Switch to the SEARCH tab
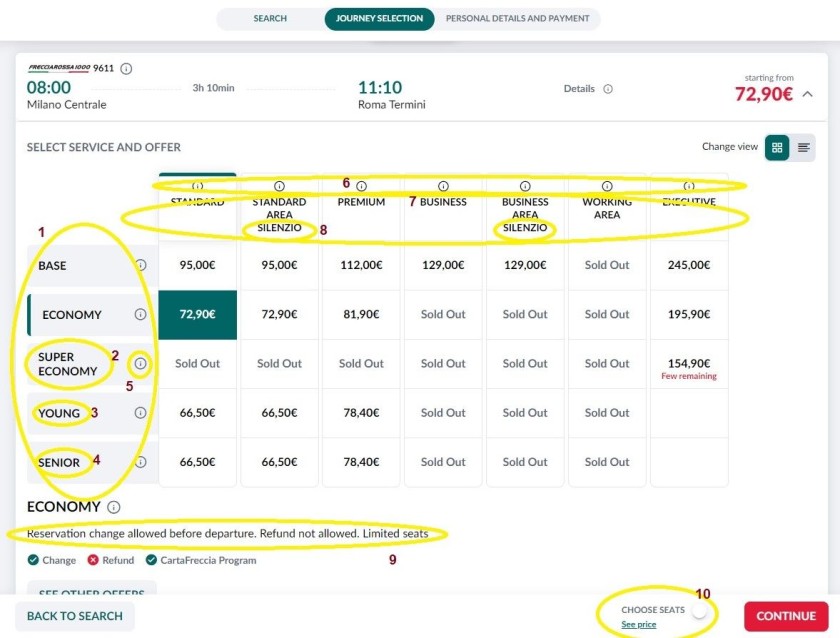Image resolution: width=840 pixels, height=638 pixels. [270, 18]
